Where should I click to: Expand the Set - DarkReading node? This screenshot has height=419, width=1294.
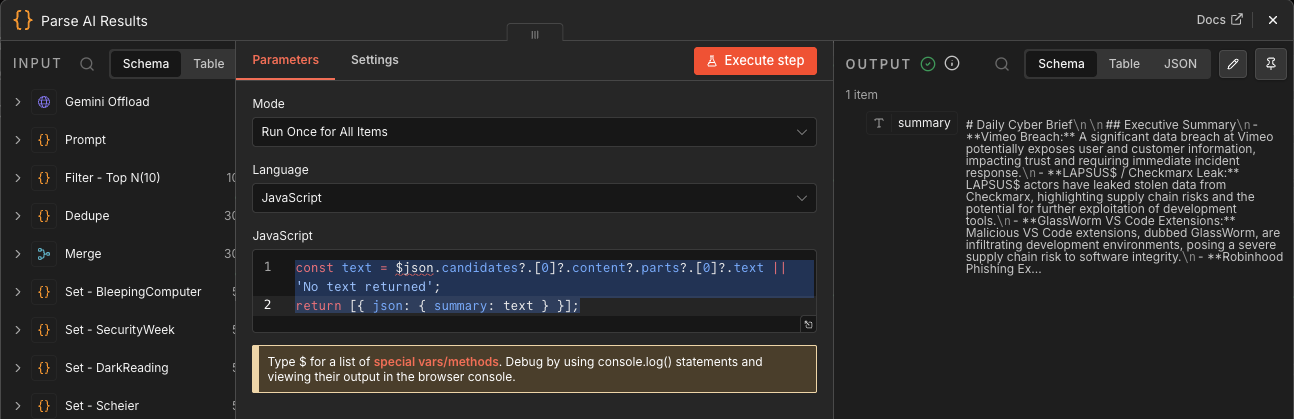click(17, 368)
